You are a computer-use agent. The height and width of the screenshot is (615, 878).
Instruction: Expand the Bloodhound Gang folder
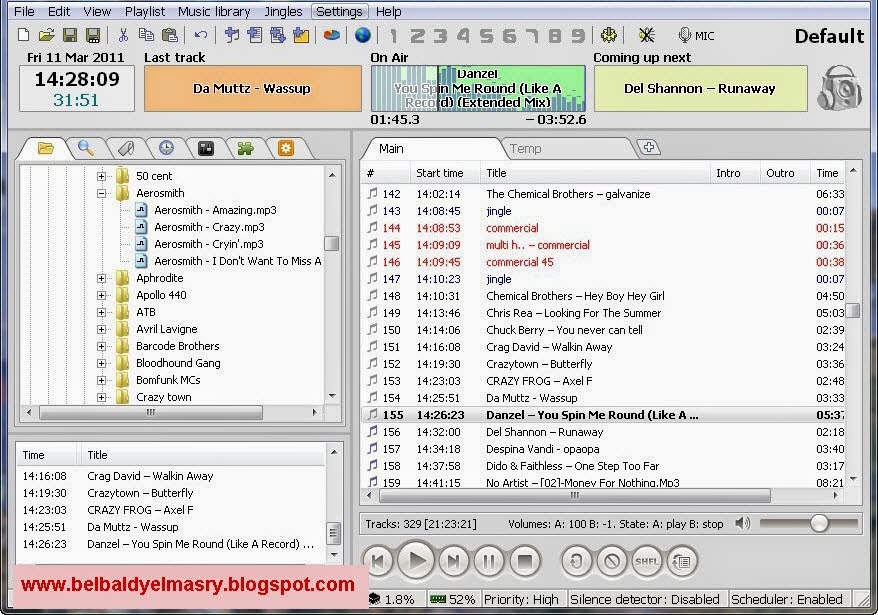tap(101, 364)
